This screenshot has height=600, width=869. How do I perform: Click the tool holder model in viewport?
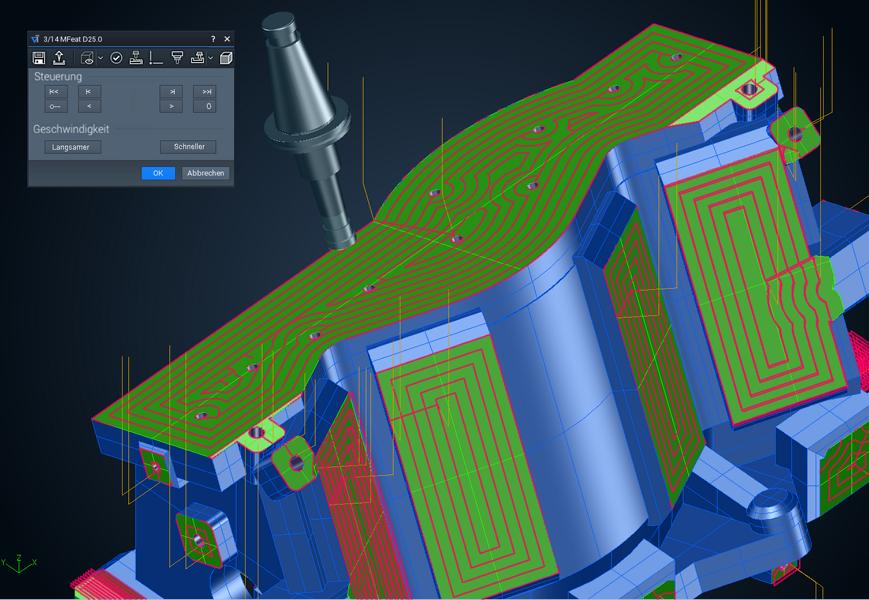tap(310, 122)
